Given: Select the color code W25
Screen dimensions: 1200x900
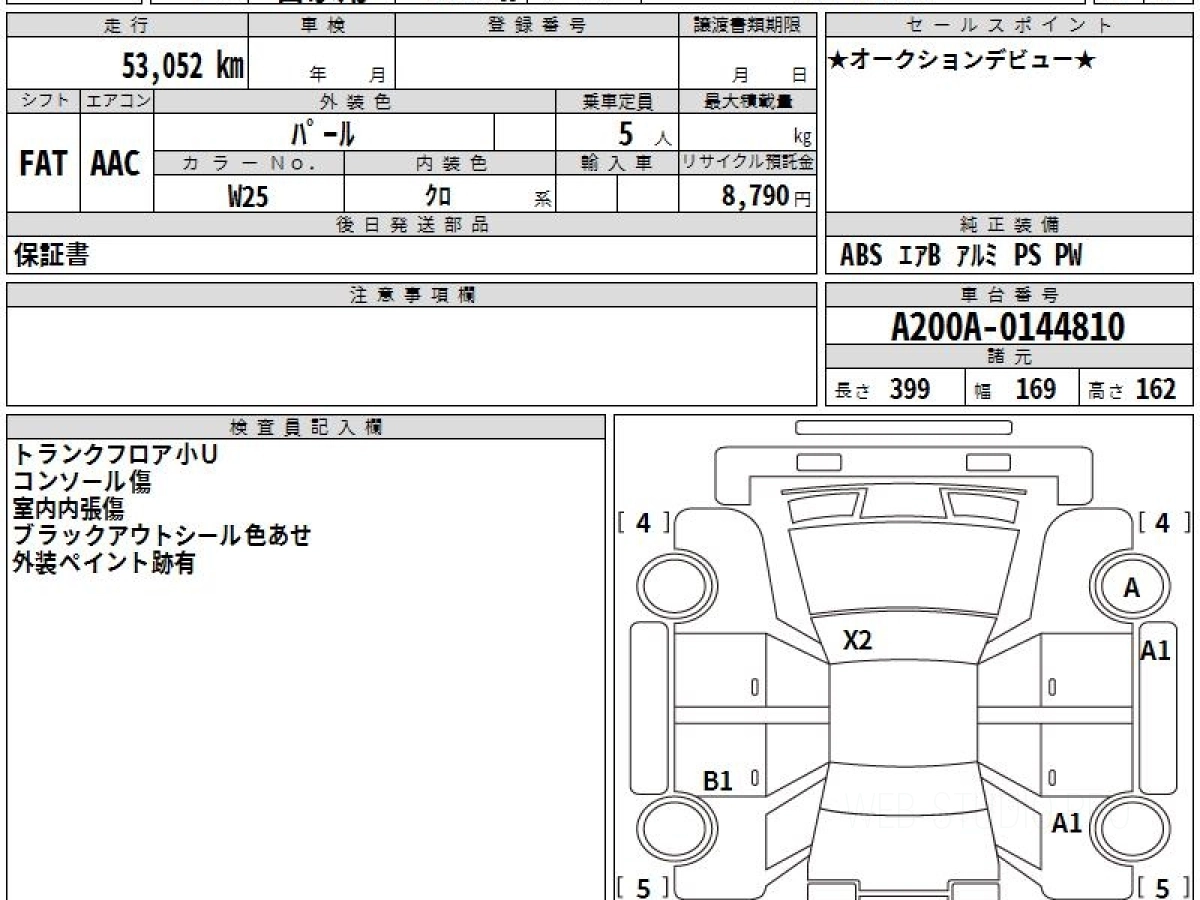Looking at the screenshot, I should (248, 196).
